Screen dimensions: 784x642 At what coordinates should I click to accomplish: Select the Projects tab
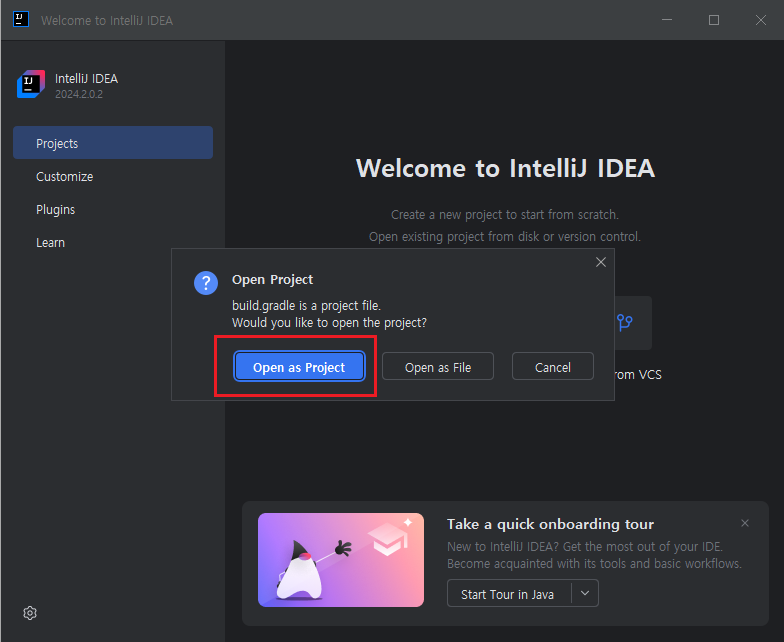coord(113,143)
